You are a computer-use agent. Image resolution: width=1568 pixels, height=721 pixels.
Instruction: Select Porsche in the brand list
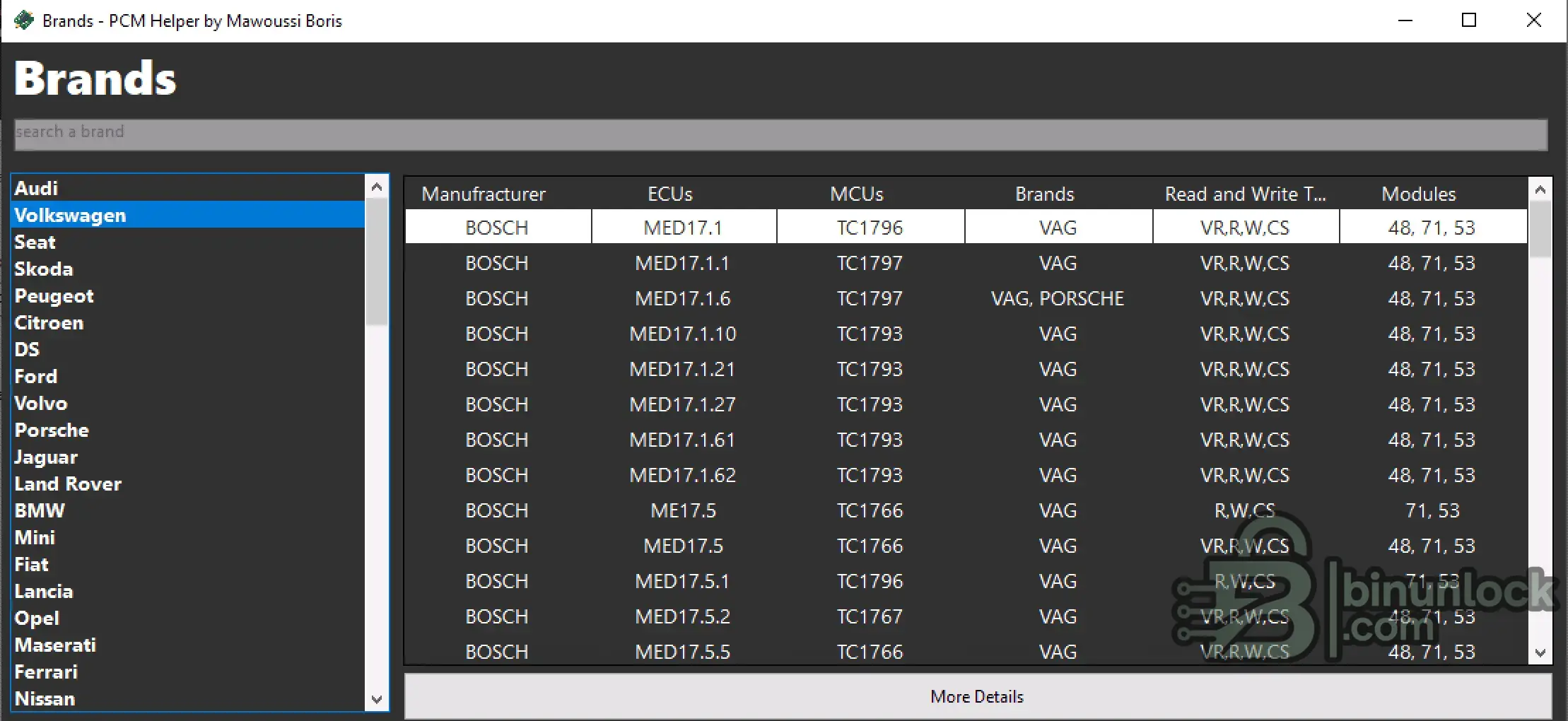click(x=188, y=430)
